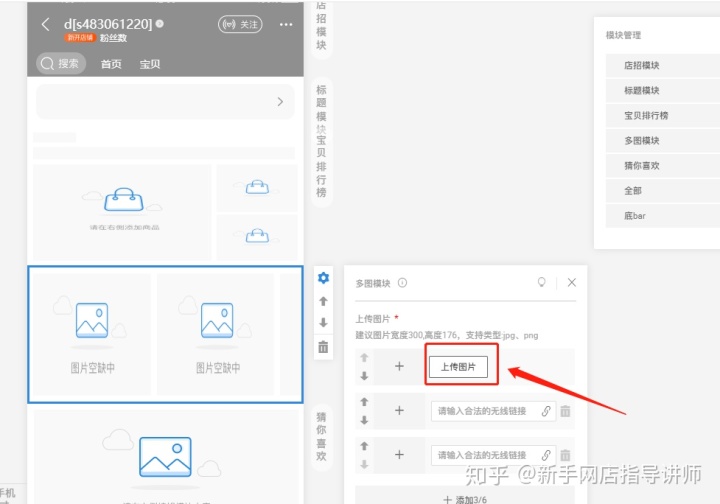Select the large product placeholder with handbag icon
720x504 pixels.
(x=122, y=213)
